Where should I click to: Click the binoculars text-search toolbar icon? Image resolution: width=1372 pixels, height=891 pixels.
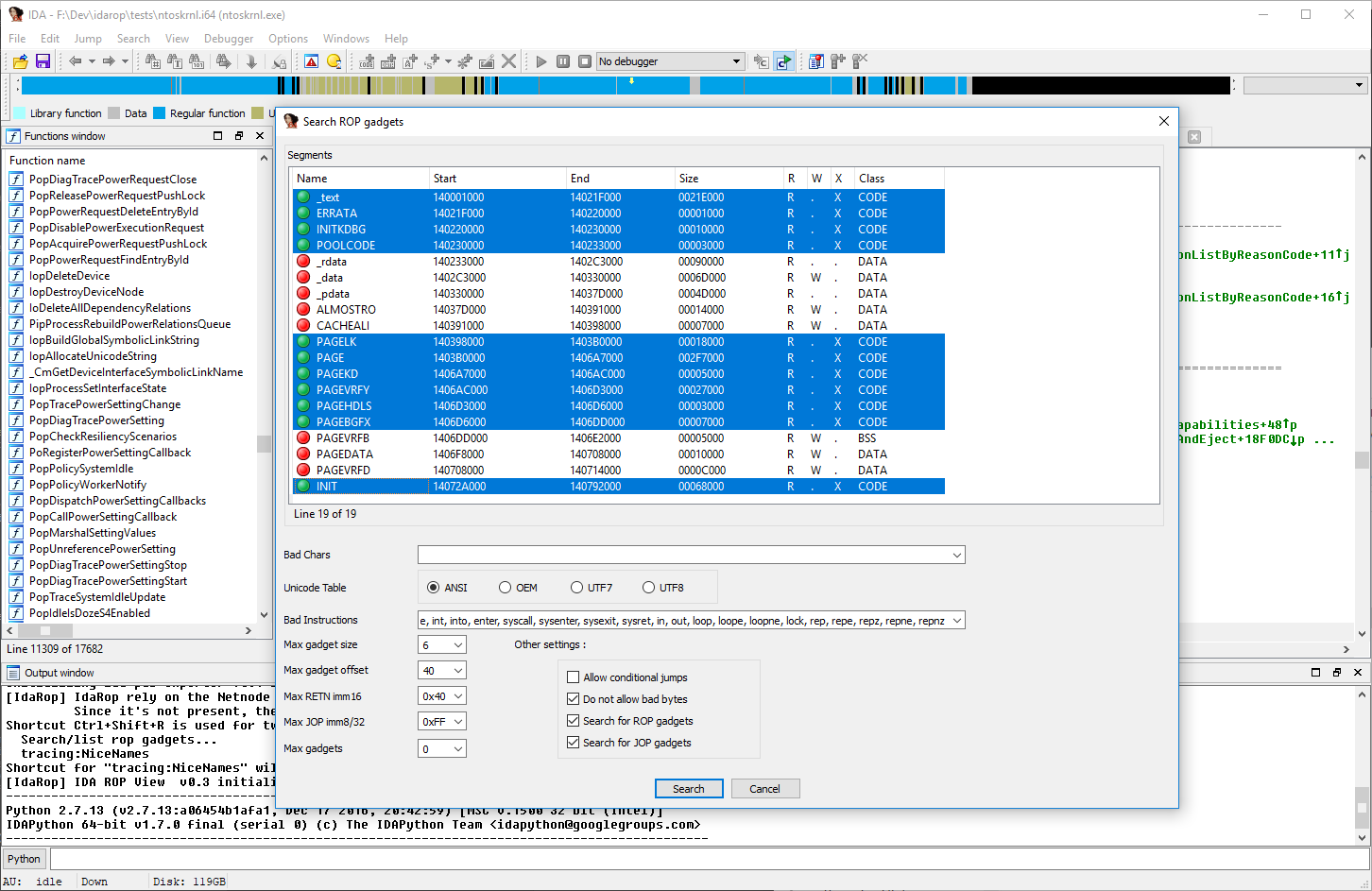pyautogui.click(x=175, y=61)
